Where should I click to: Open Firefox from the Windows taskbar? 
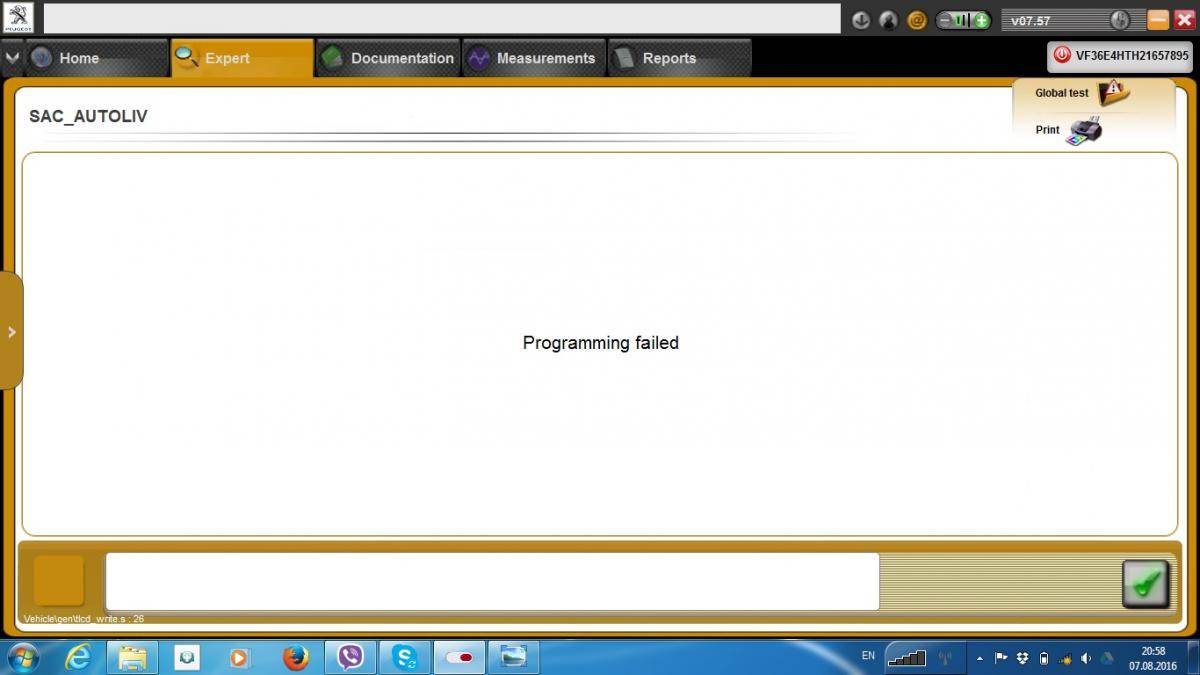pos(295,657)
